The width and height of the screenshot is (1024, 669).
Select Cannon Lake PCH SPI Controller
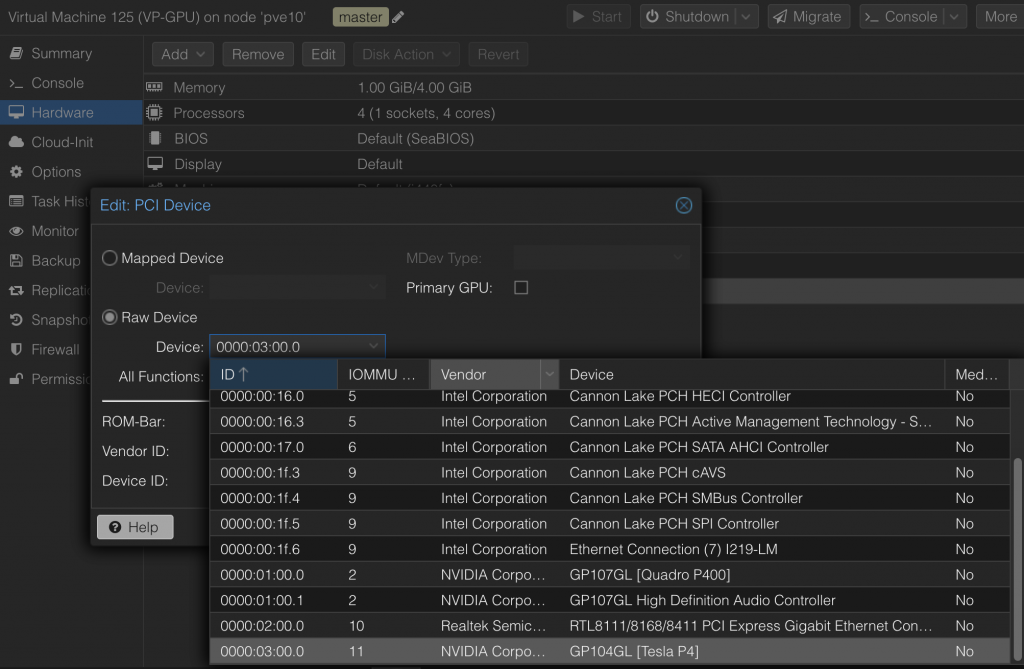pos(610,524)
